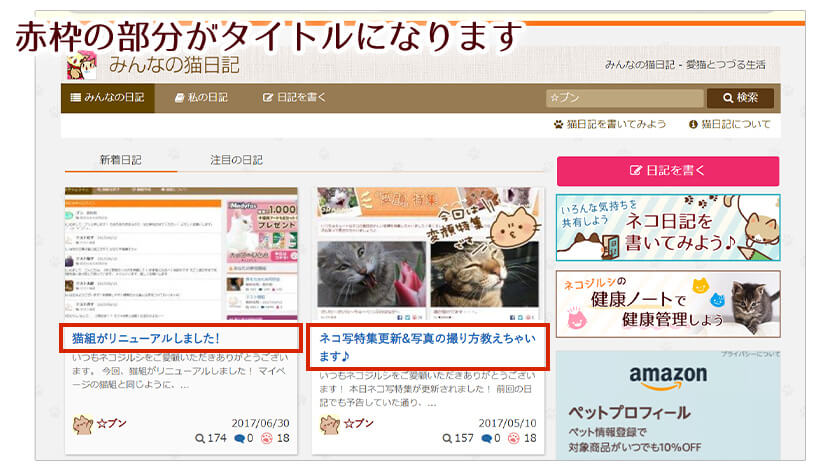Open the 私の日記 menu item
840x470 pixels.
(x=201, y=98)
